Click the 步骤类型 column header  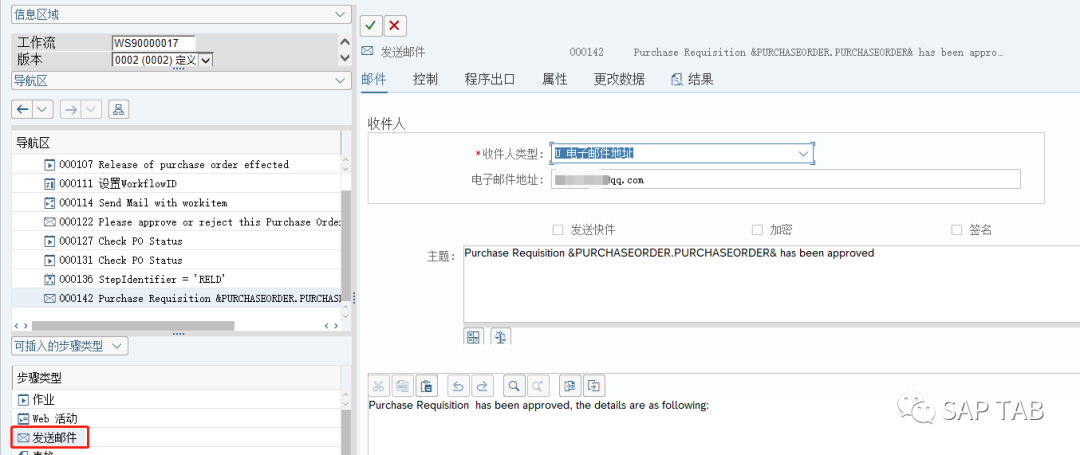(176, 379)
